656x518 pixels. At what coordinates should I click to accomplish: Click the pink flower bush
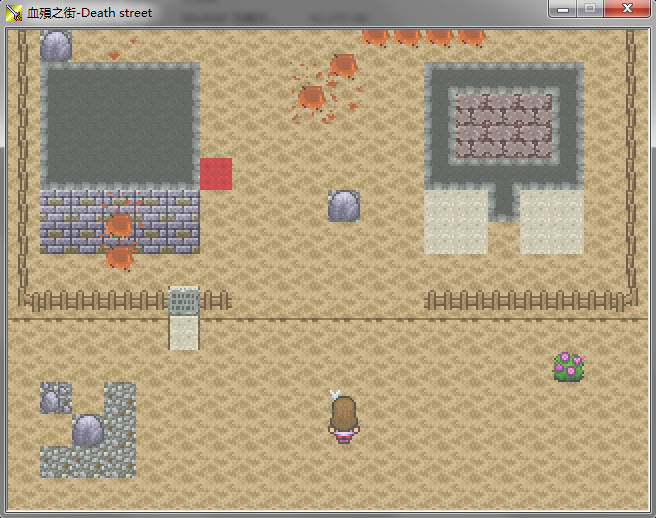click(x=568, y=367)
